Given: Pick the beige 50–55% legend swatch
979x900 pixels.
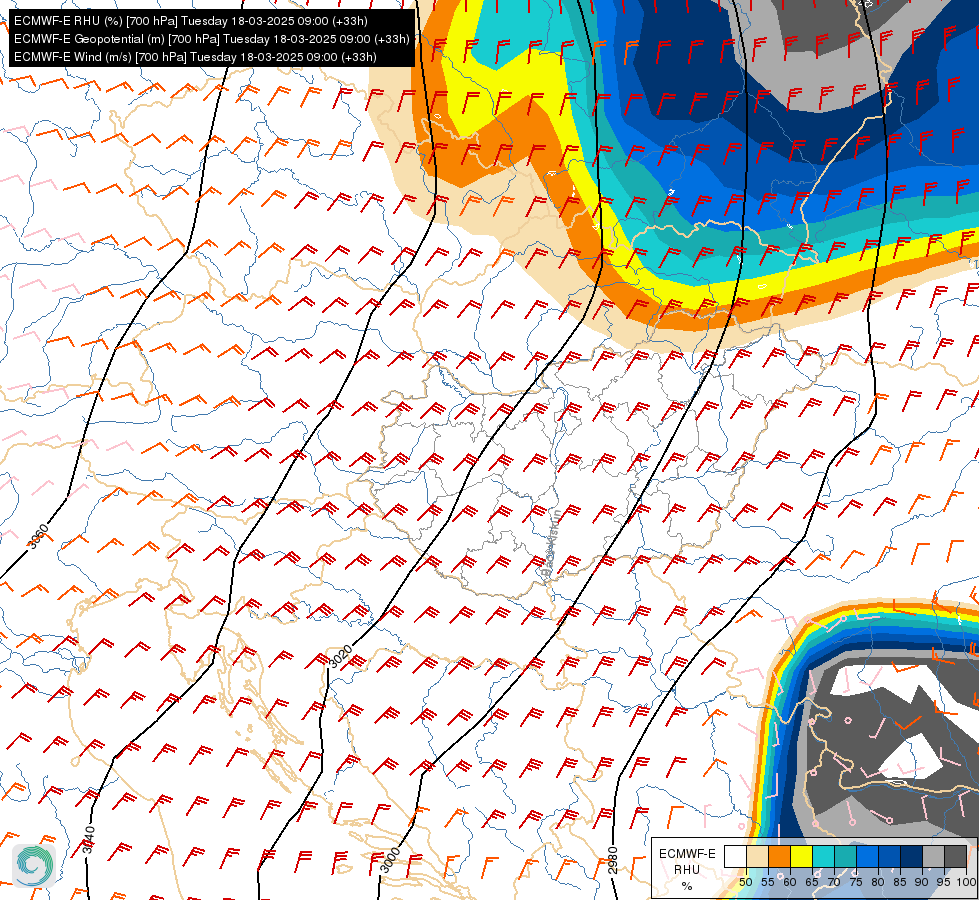Looking at the screenshot, I should pyautogui.click(x=757, y=856).
